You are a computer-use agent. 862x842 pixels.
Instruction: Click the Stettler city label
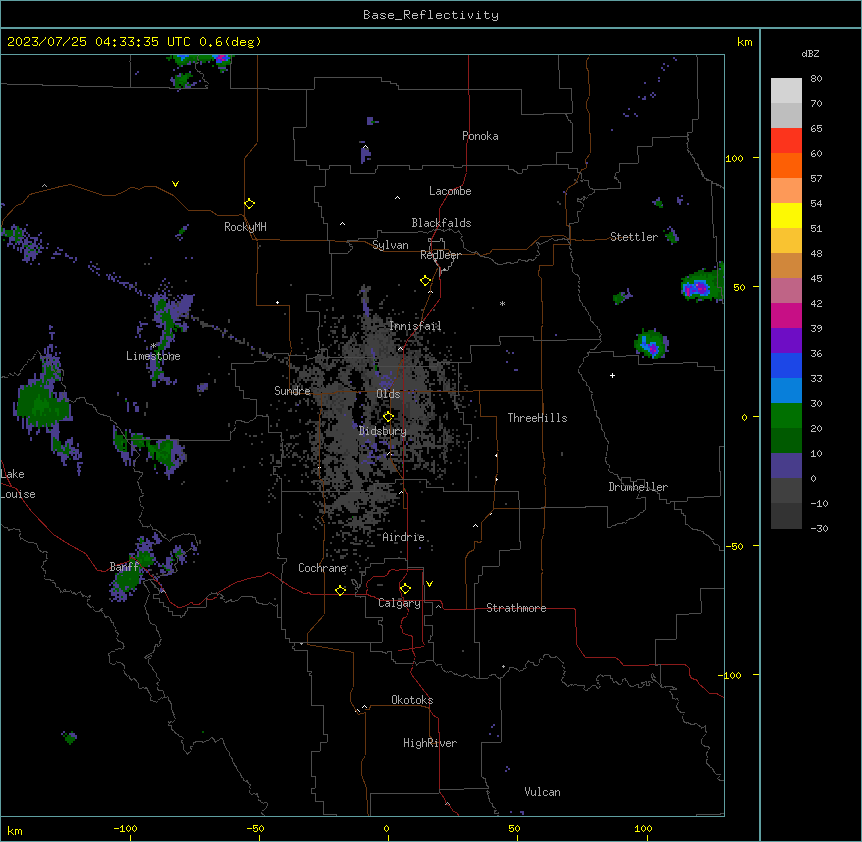(634, 237)
